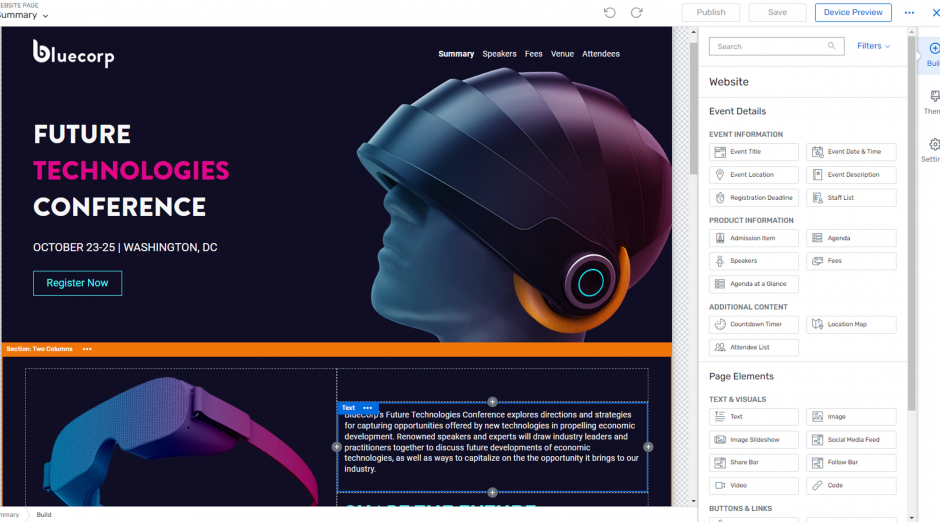Click the redo arrow icon
The width and height of the screenshot is (940, 522).
(x=636, y=12)
